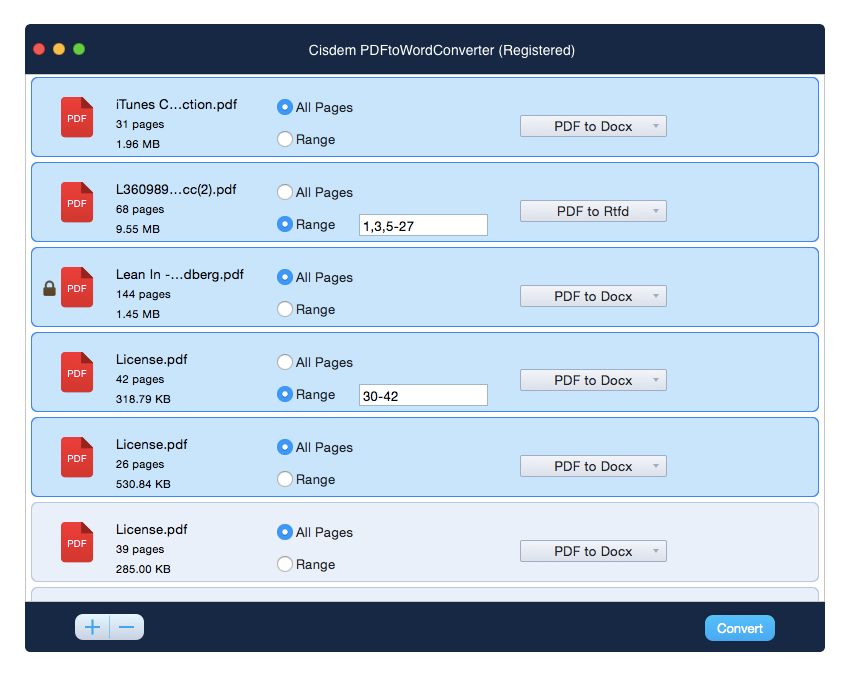Click the PDF icon for iTunes C...ction.pdf
The image size is (850, 676).
(x=77, y=117)
